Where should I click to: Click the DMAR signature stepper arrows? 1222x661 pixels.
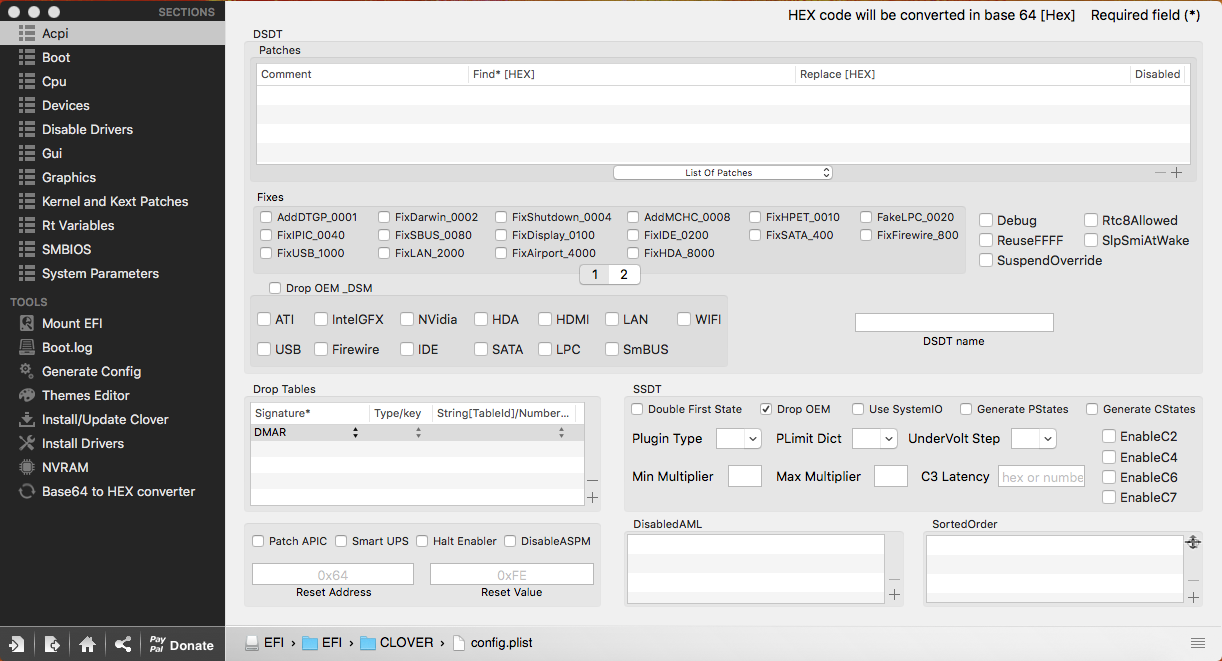(x=355, y=433)
